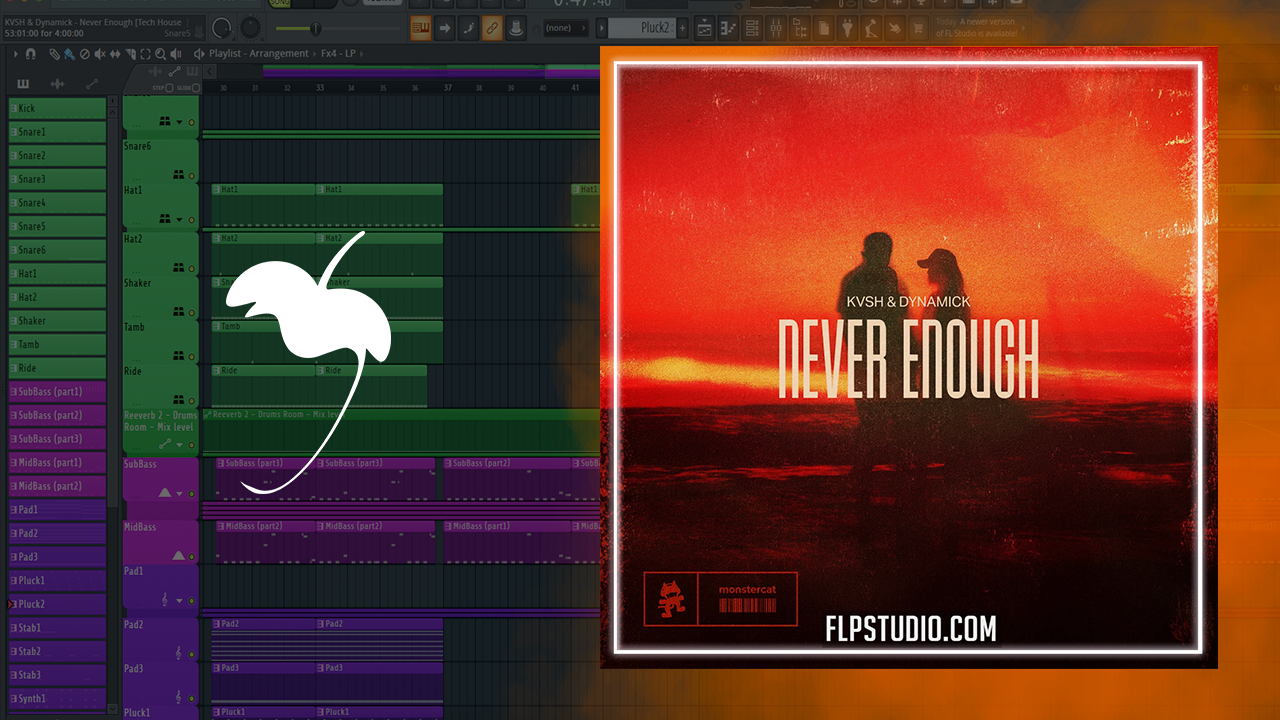Open the Piano roll view icon
This screenshot has width=1280, height=720.
727,28
